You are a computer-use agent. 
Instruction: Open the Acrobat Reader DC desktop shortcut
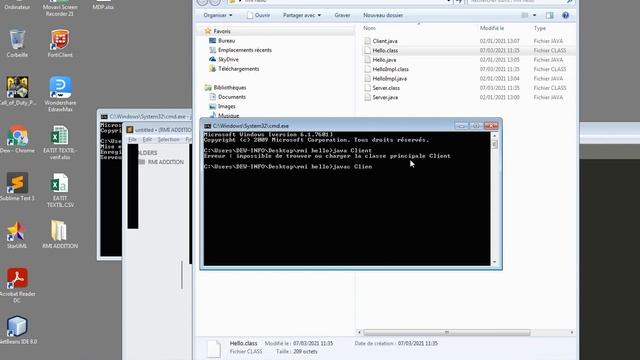click(17, 285)
